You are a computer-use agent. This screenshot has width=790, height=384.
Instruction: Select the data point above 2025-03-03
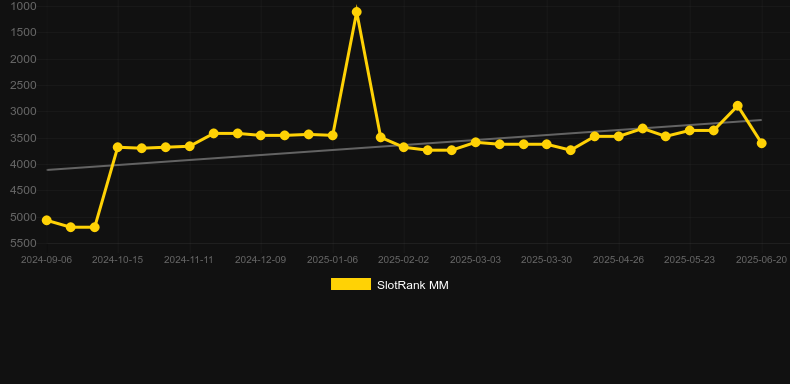point(476,142)
